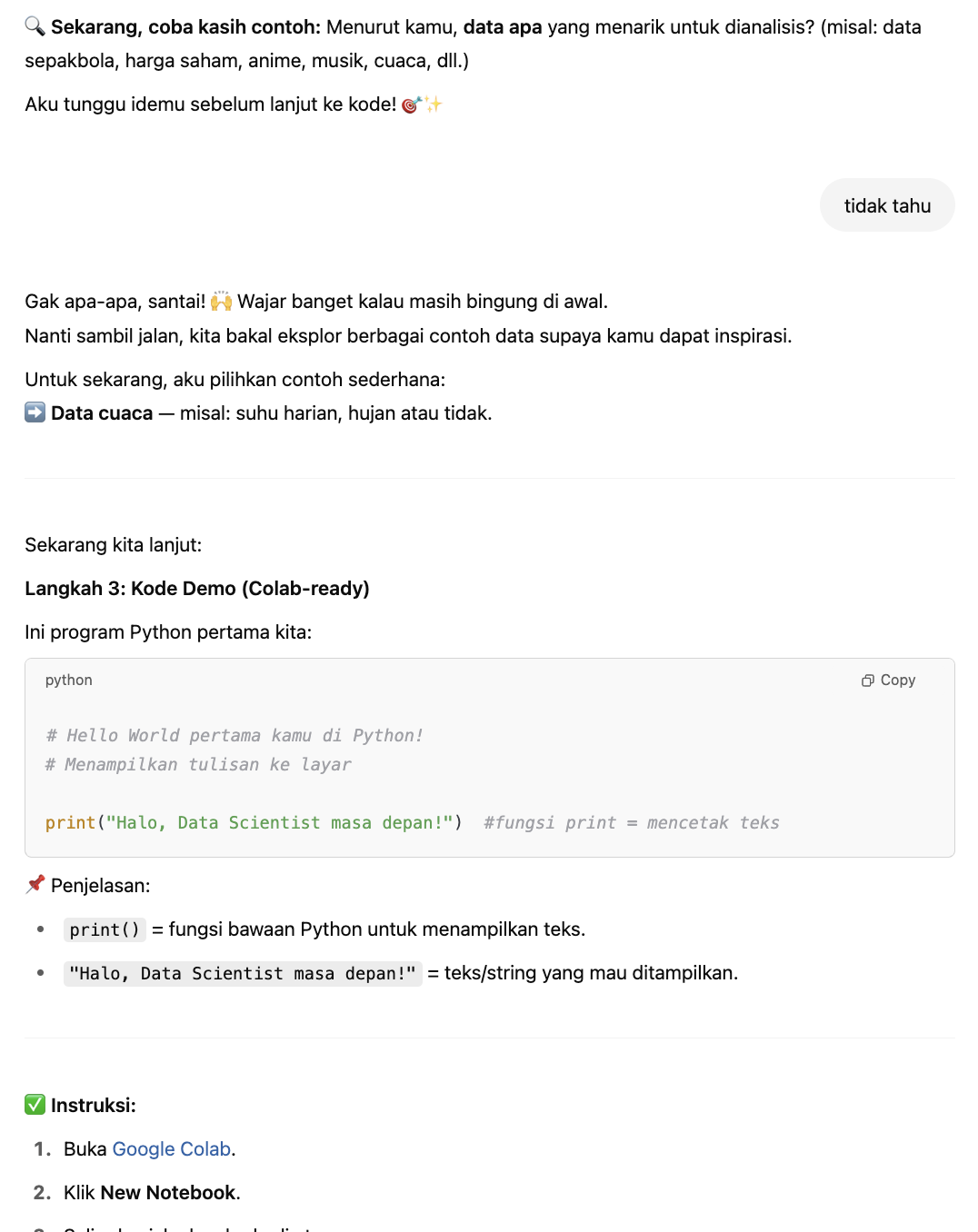Click the 'python' language label

tap(69, 681)
